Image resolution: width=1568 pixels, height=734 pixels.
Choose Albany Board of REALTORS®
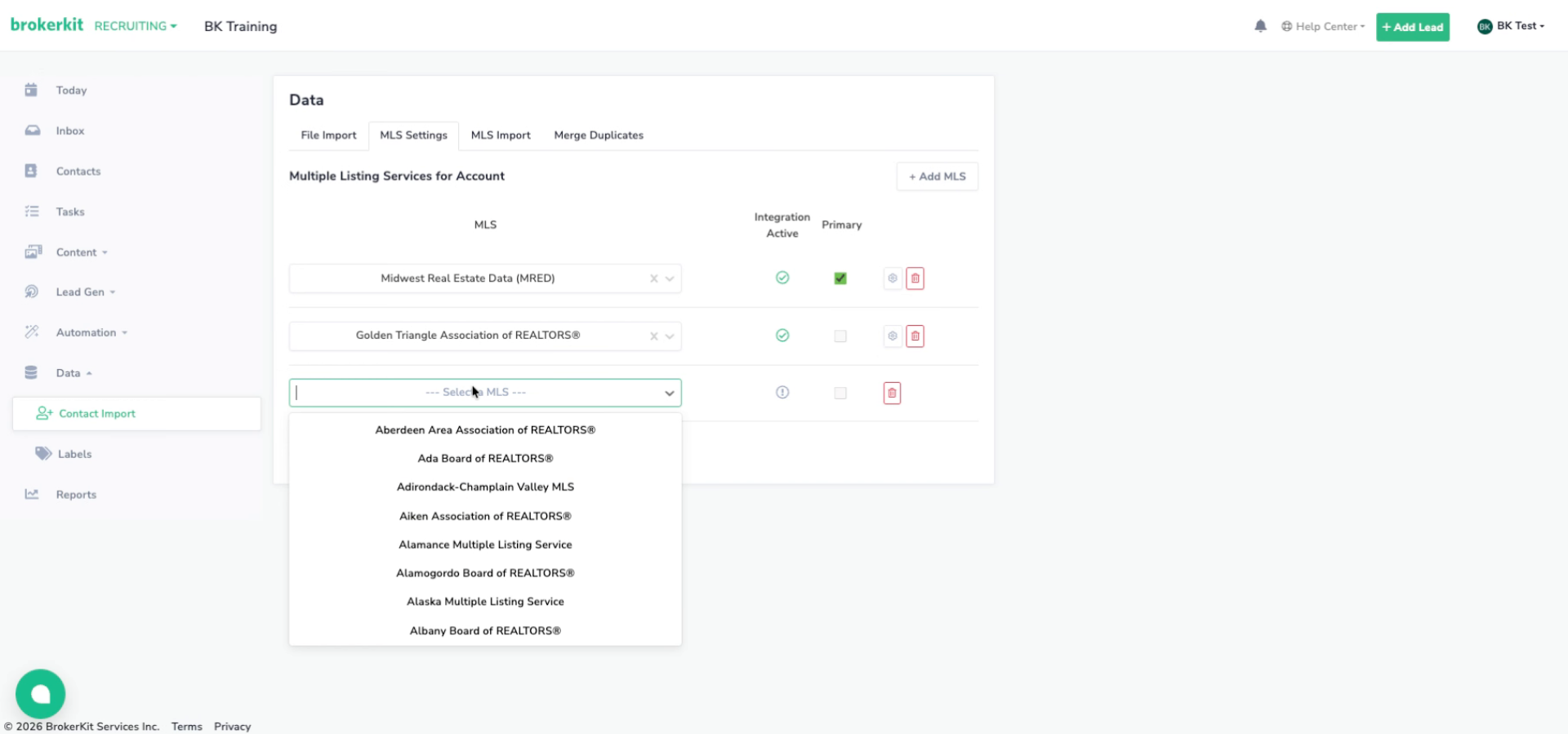point(485,630)
